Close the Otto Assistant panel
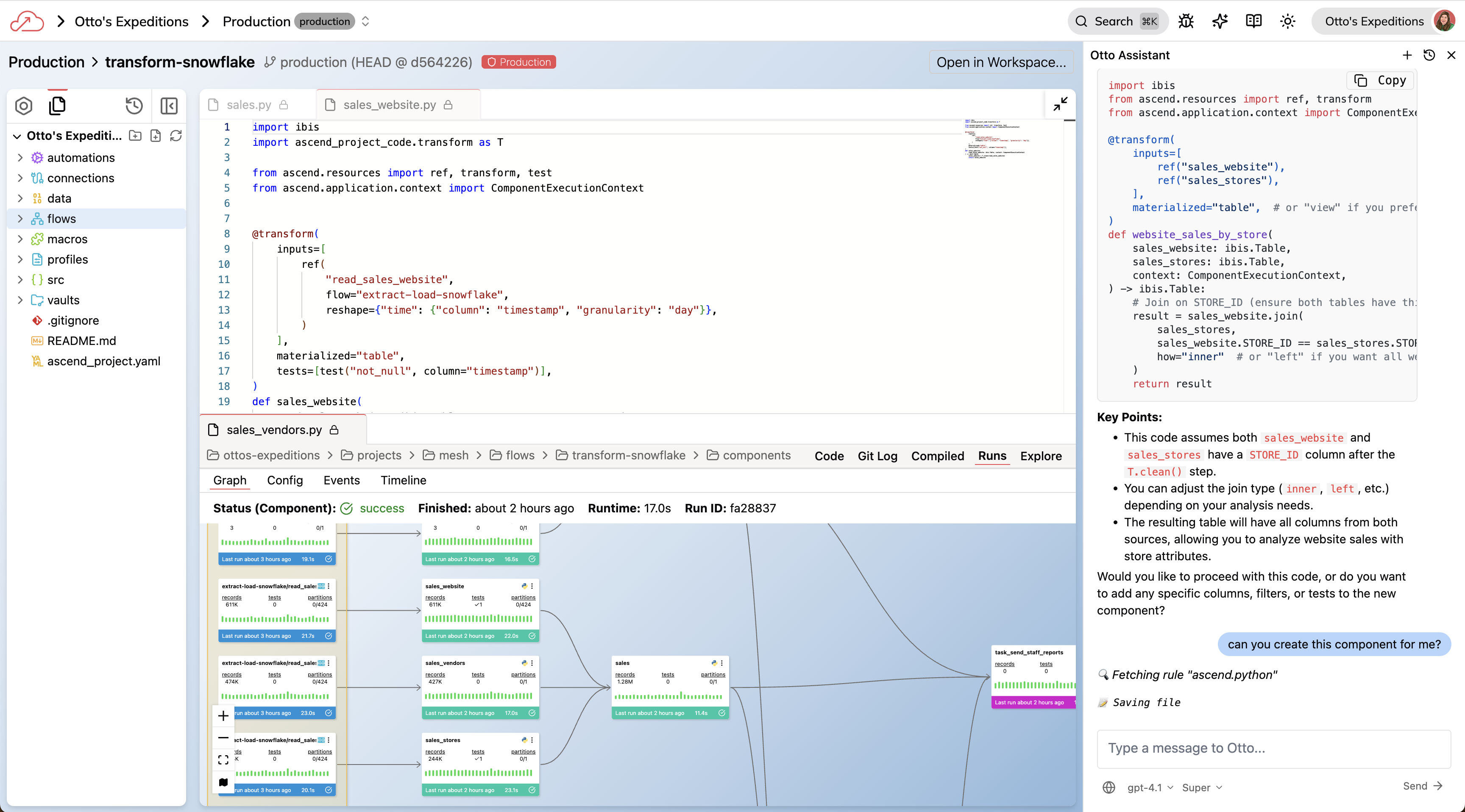The image size is (1465, 812). 1451,55
